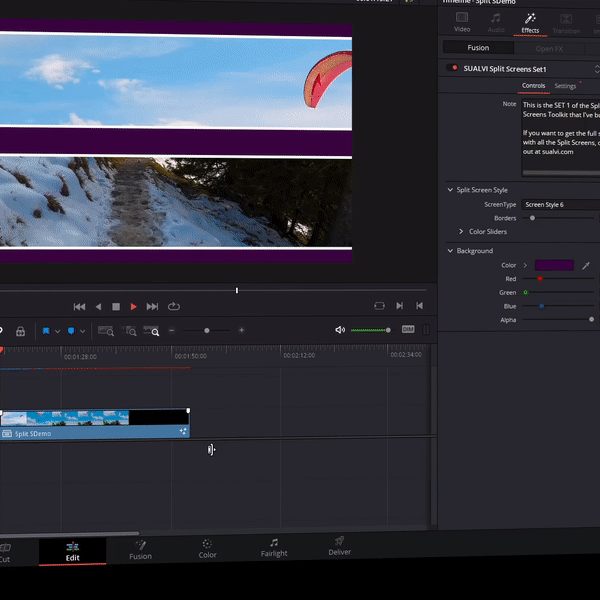Click ruler at timecode 00:01:50:00

coord(191,356)
